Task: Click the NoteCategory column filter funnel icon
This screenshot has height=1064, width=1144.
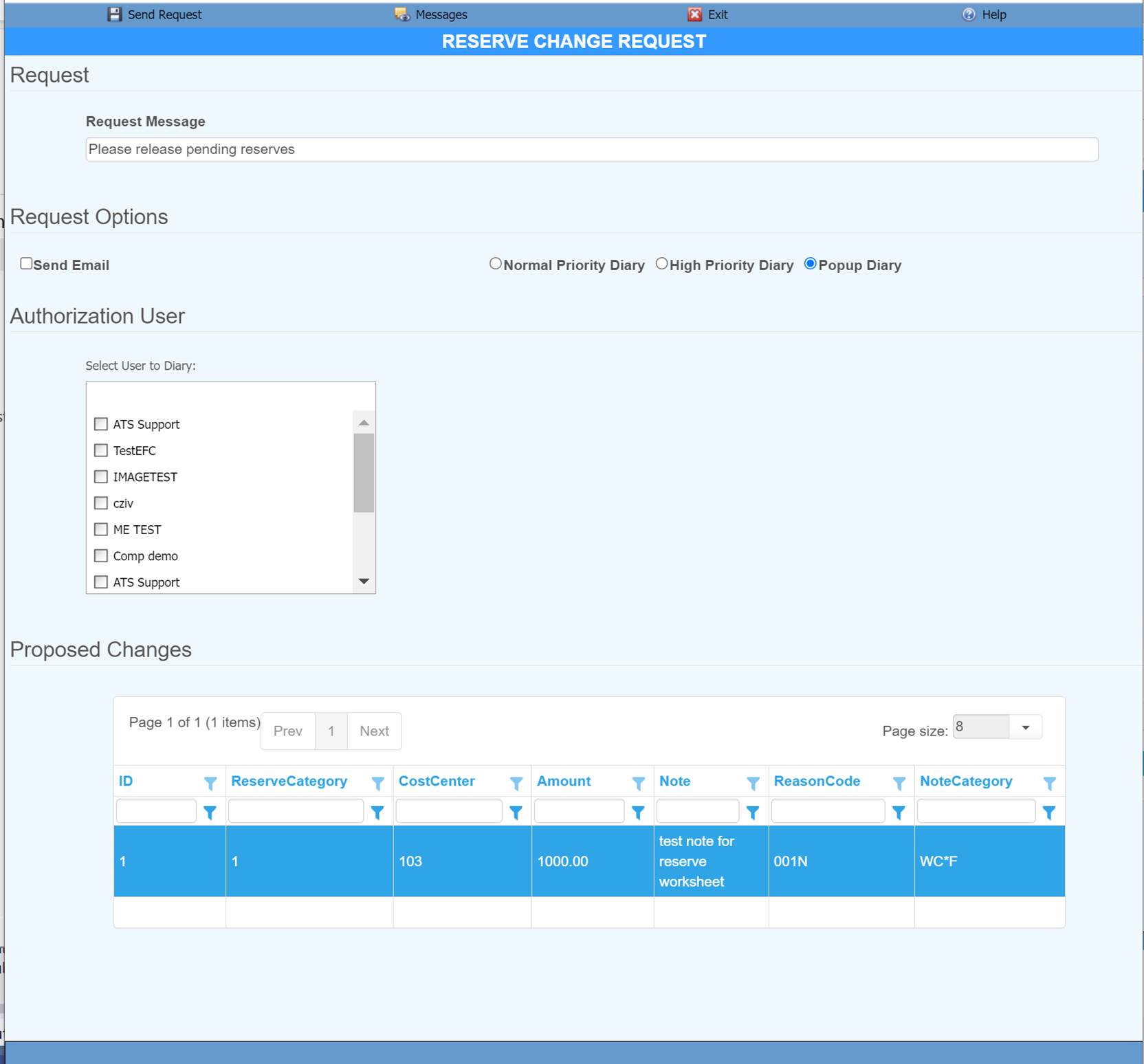Action: pyautogui.click(x=1049, y=783)
